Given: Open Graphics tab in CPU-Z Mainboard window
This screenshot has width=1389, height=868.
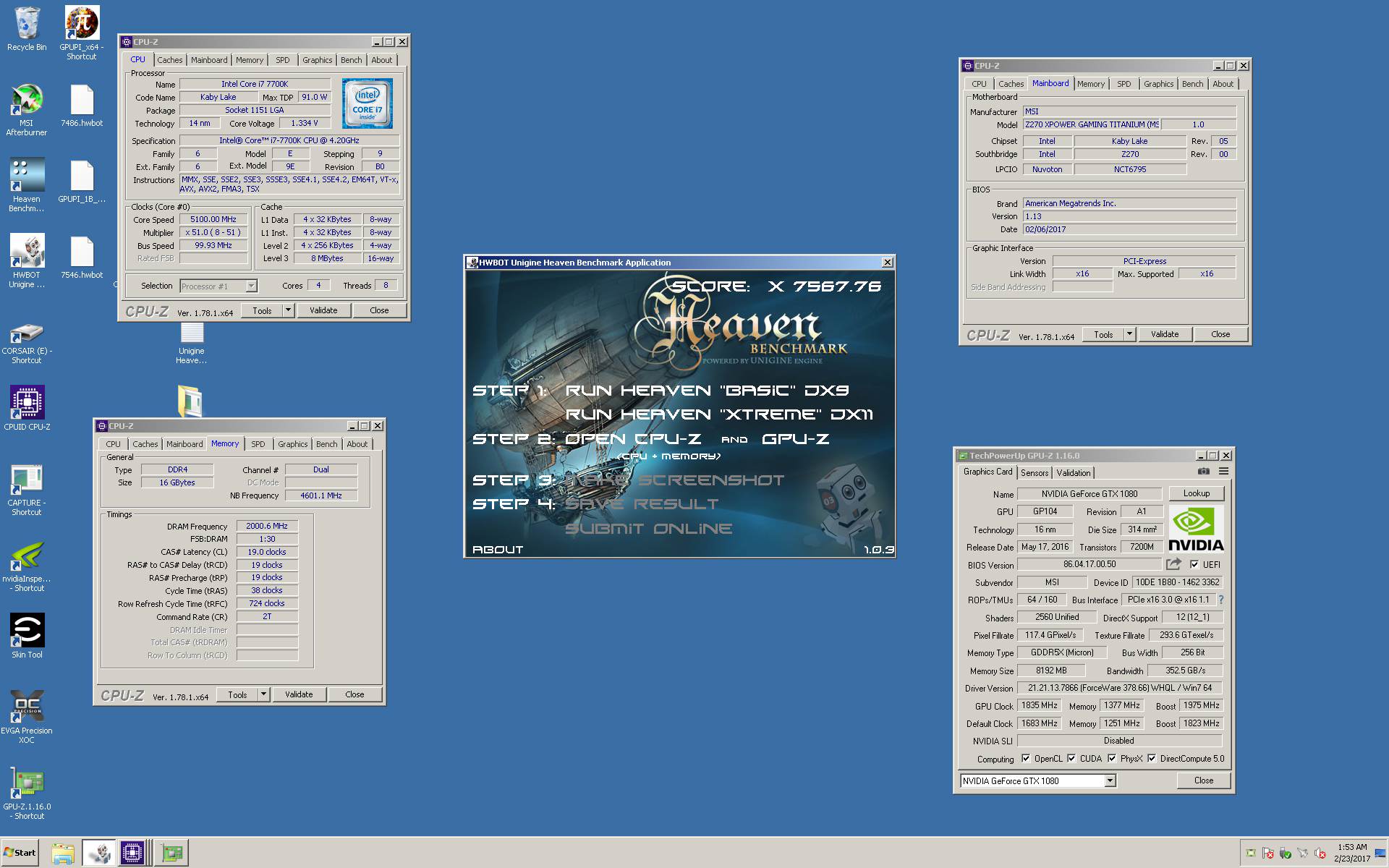Looking at the screenshot, I should 1158,84.
